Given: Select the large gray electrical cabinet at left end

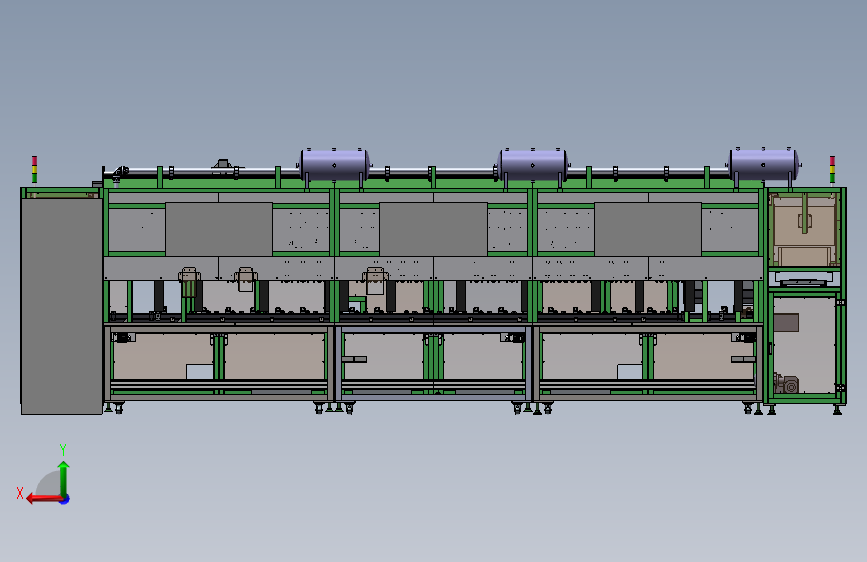Looking at the screenshot, I should pos(61,306).
